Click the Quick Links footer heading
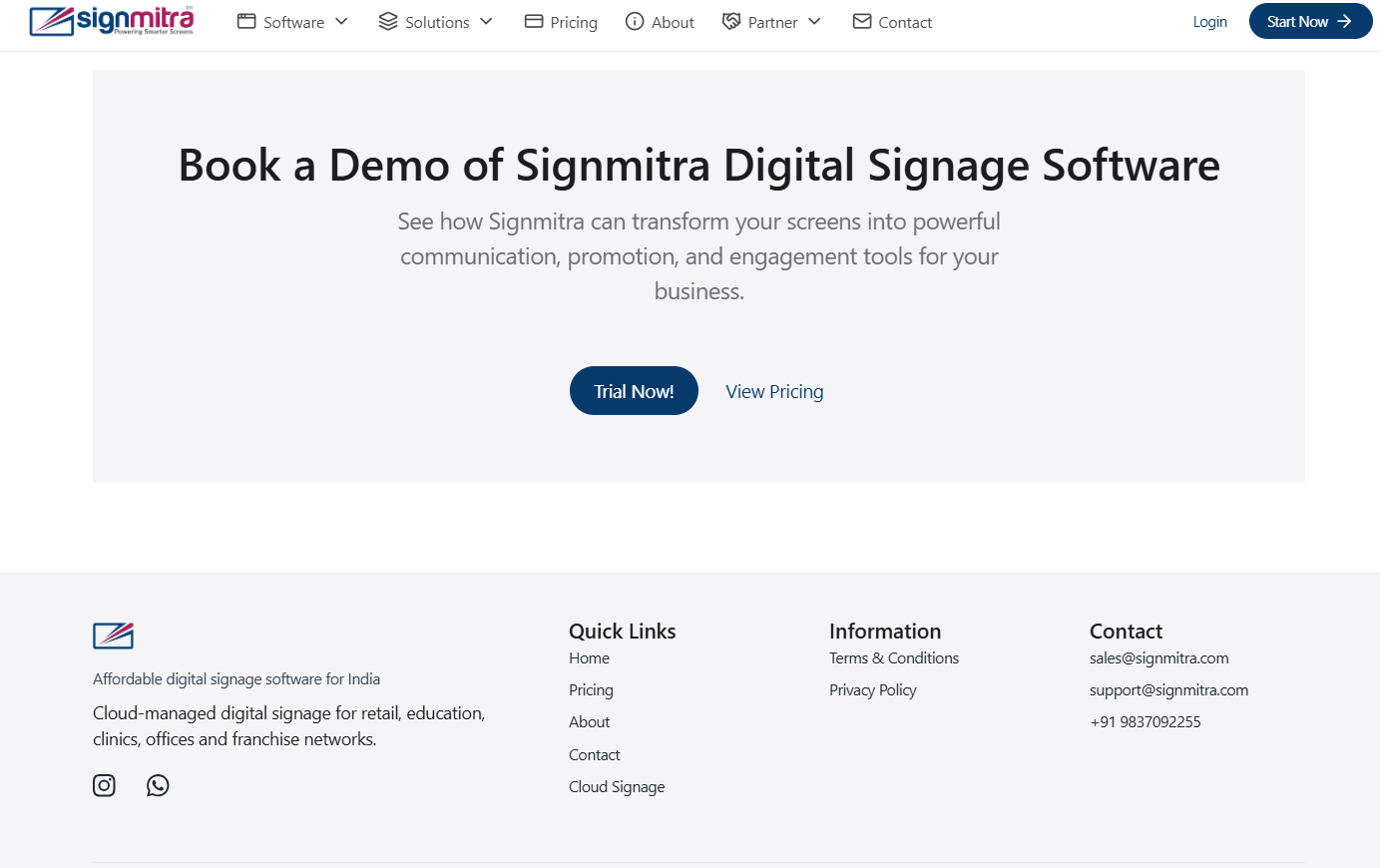 click(x=622, y=632)
